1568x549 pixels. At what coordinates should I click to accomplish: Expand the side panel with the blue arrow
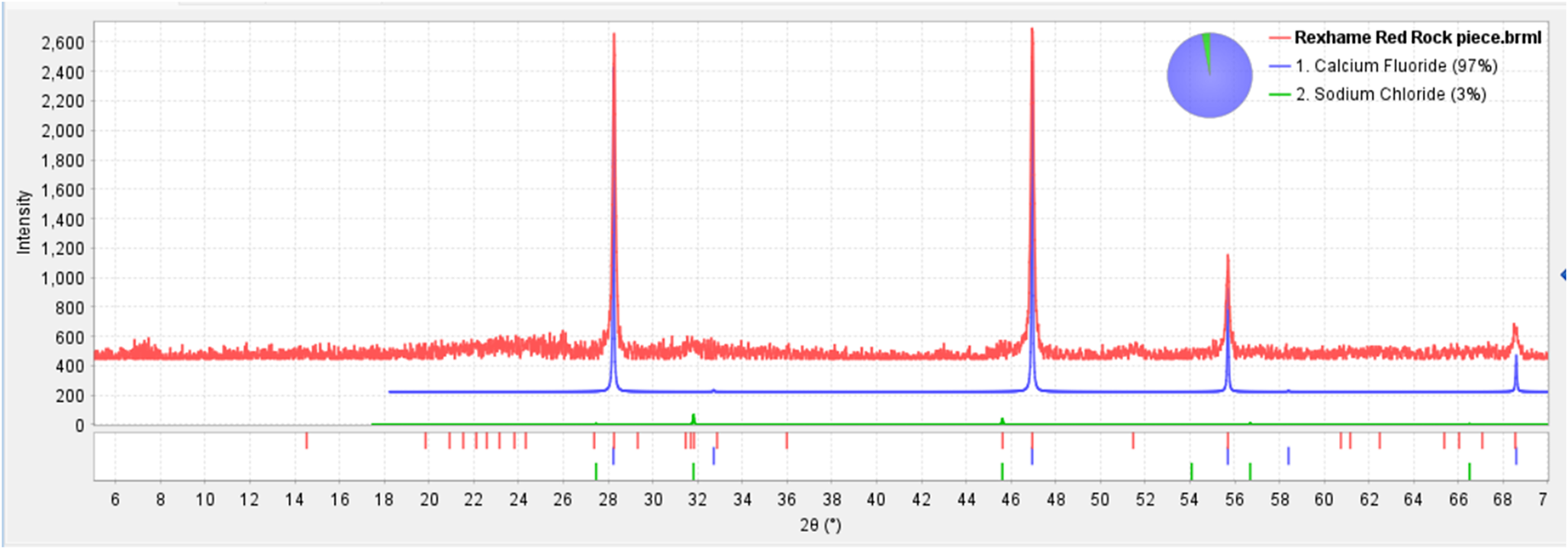pos(1563,274)
